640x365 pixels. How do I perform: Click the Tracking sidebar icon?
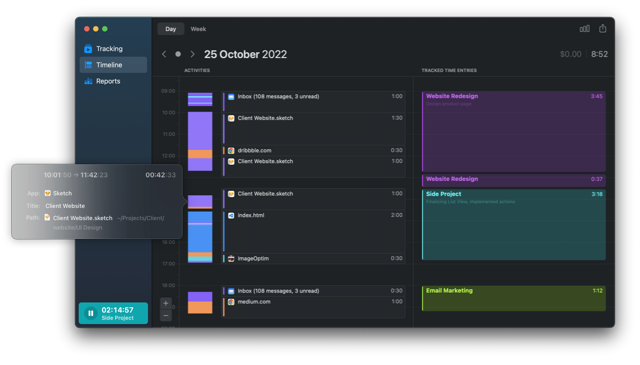coord(88,49)
